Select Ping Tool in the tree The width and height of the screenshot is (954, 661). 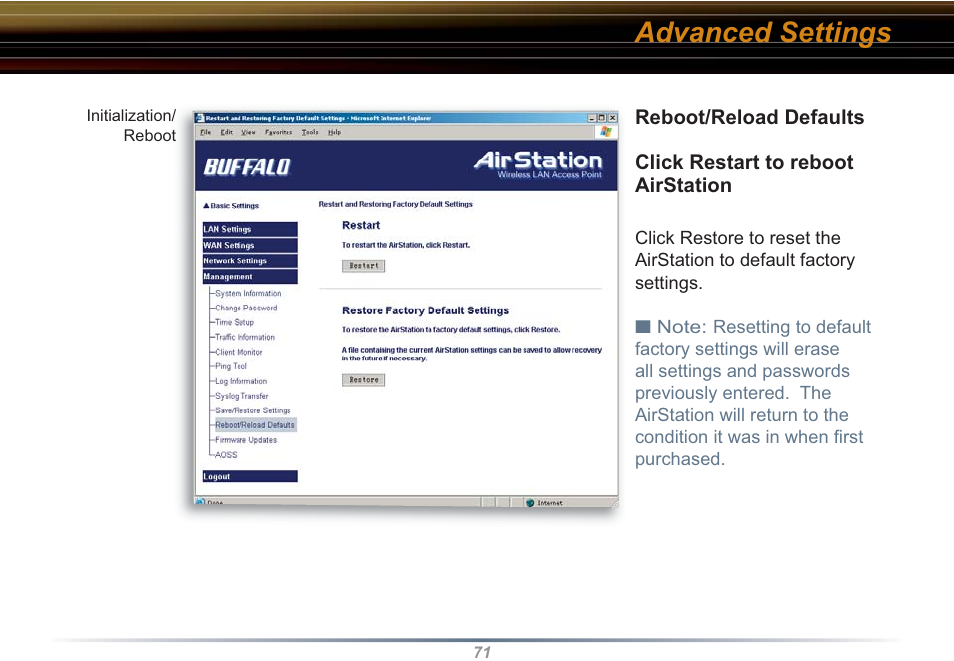click(231, 366)
